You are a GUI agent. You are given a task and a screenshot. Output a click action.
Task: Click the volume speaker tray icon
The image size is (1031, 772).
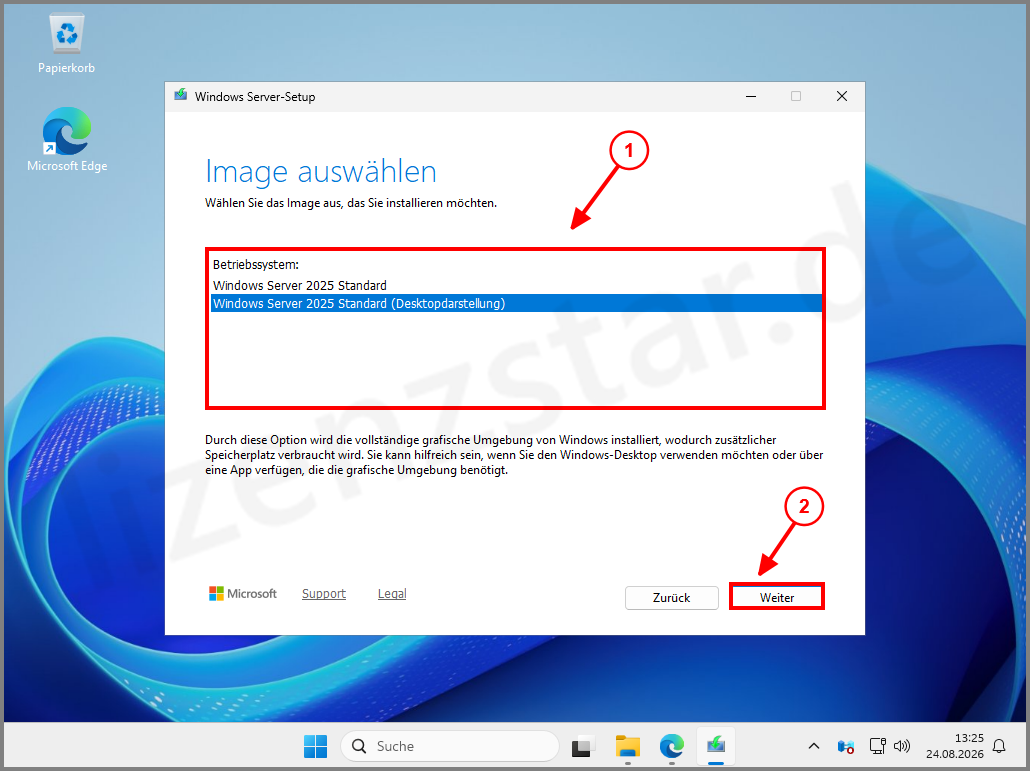(902, 746)
